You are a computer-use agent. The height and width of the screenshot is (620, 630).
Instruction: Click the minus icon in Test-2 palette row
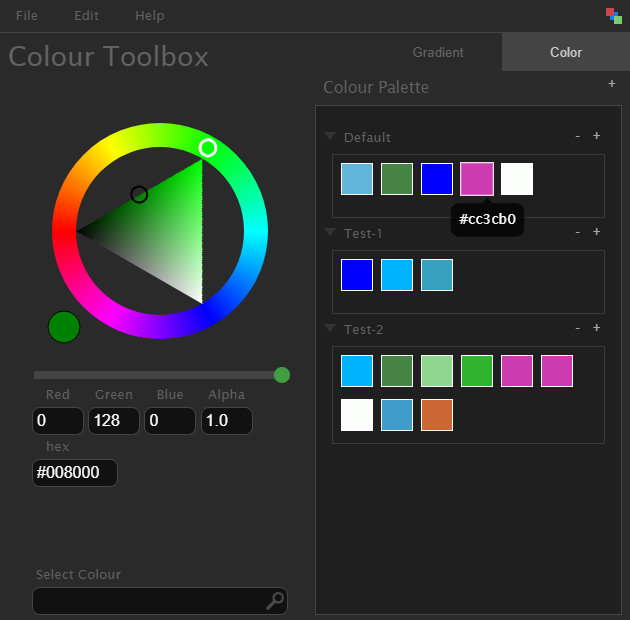pos(577,328)
